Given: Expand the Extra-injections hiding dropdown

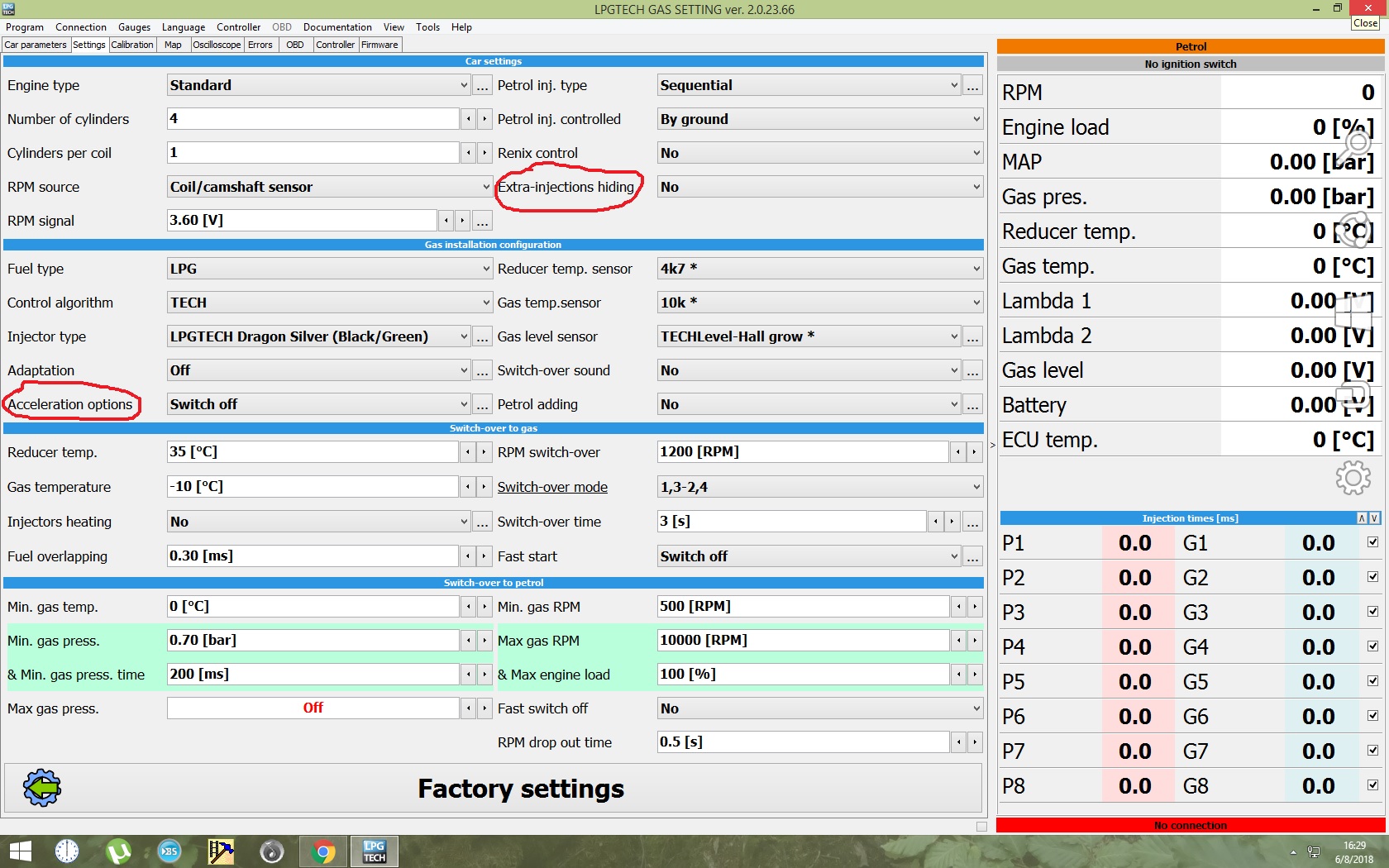Looking at the screenshot, I should (820, 187).
